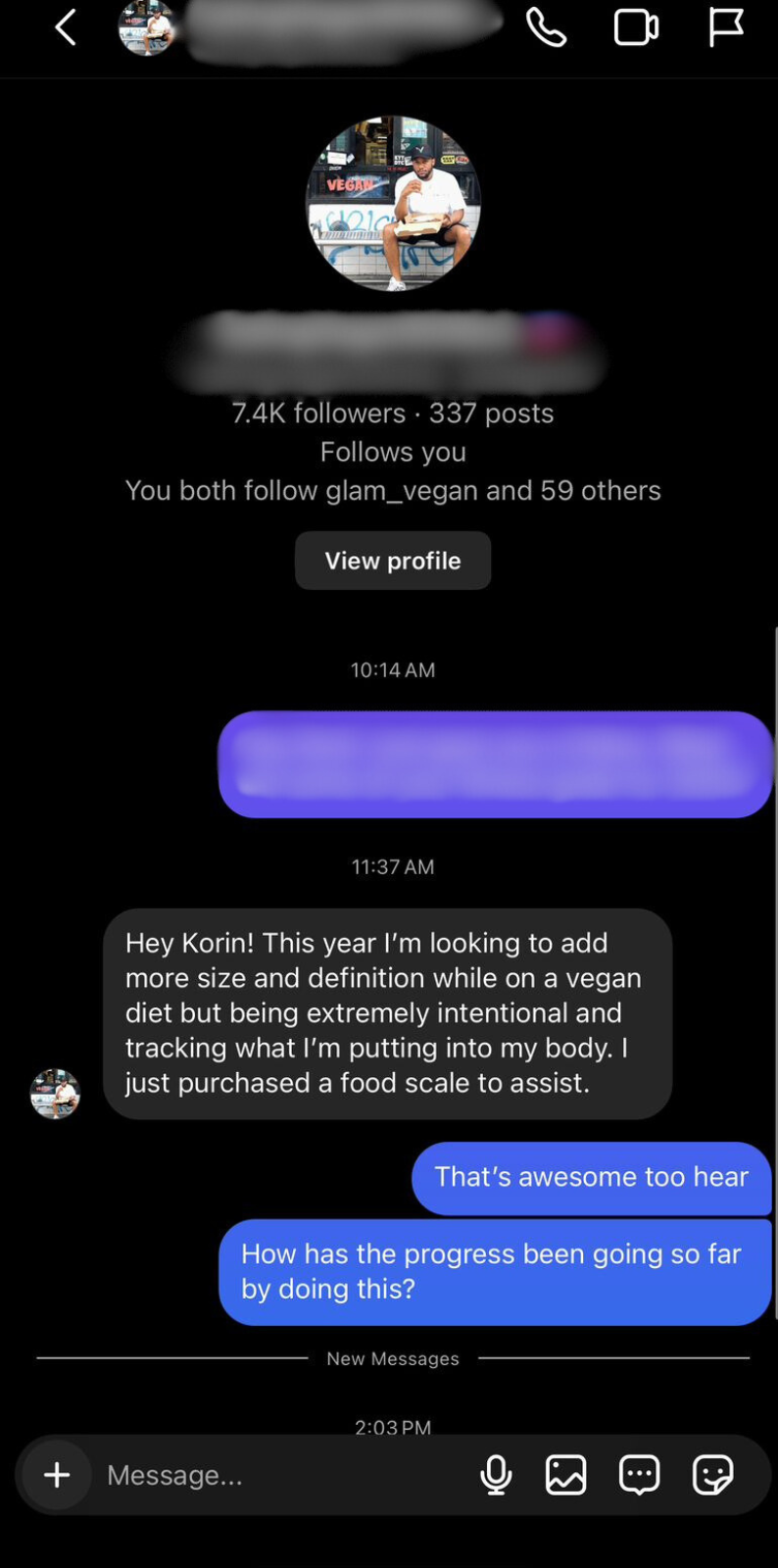Screen dimensions: 778x1568
Task: Select the 'Hey Korin!' received message
Action: (x=387, y=1013)
